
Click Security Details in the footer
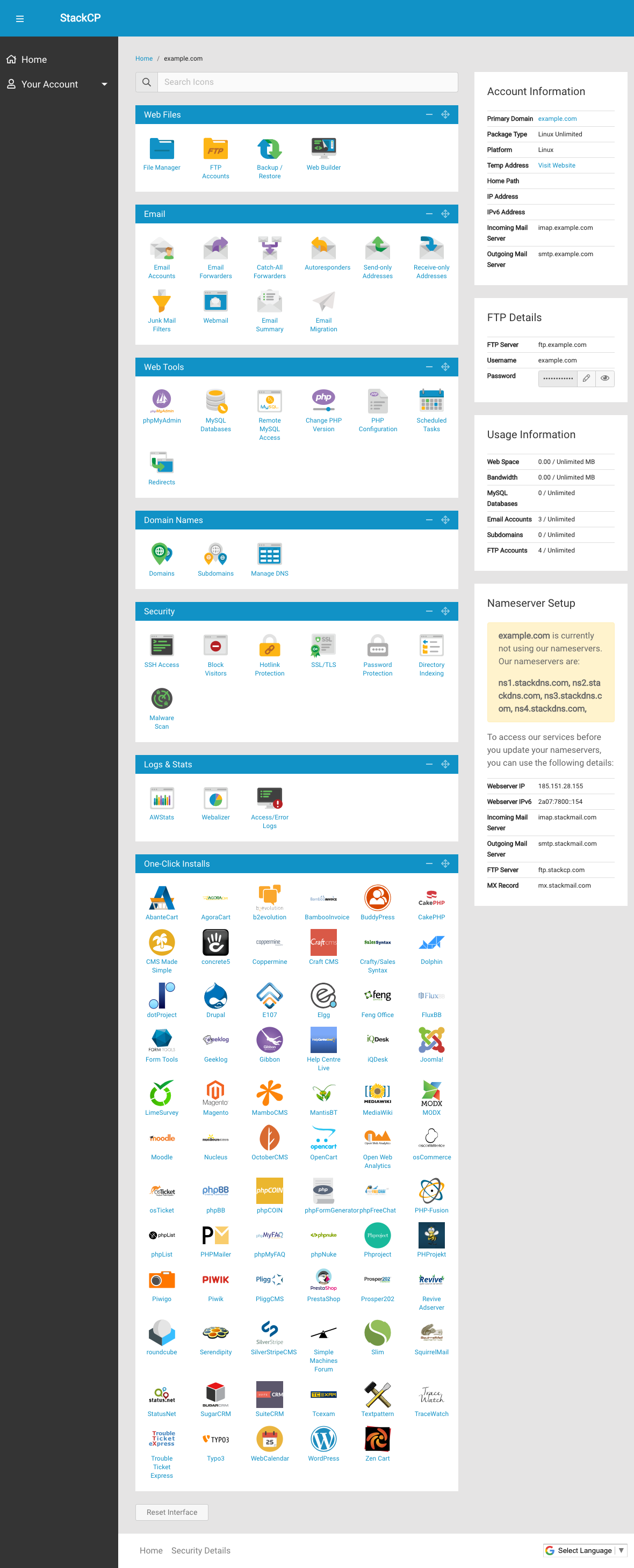point(200,1550)
